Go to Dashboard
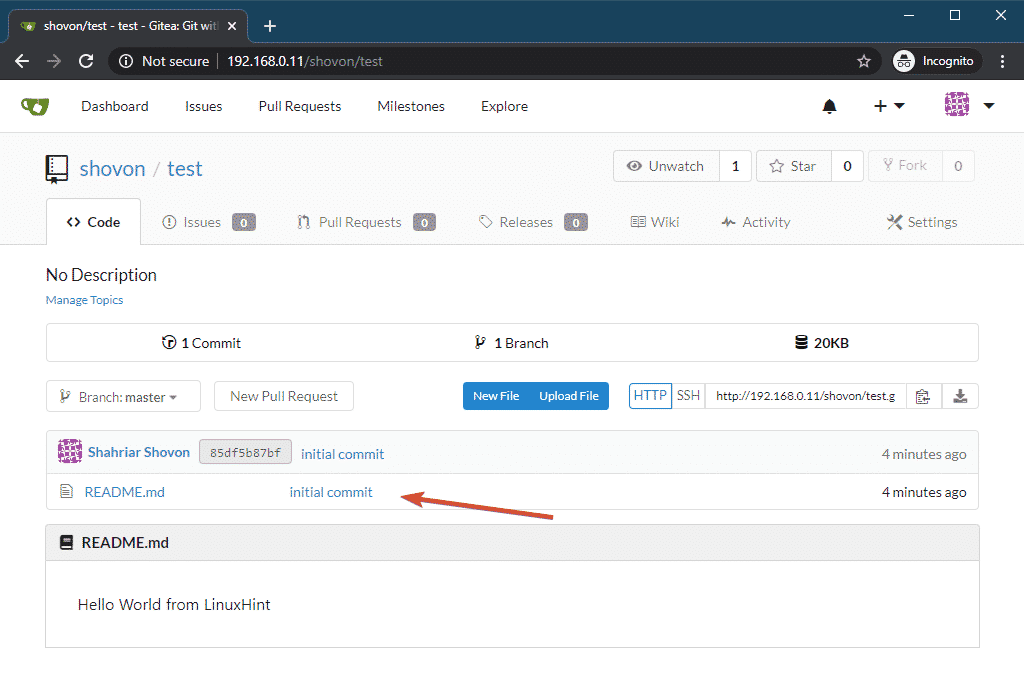Viewport: 1024px width, 677px height. (x=115, y=106)
